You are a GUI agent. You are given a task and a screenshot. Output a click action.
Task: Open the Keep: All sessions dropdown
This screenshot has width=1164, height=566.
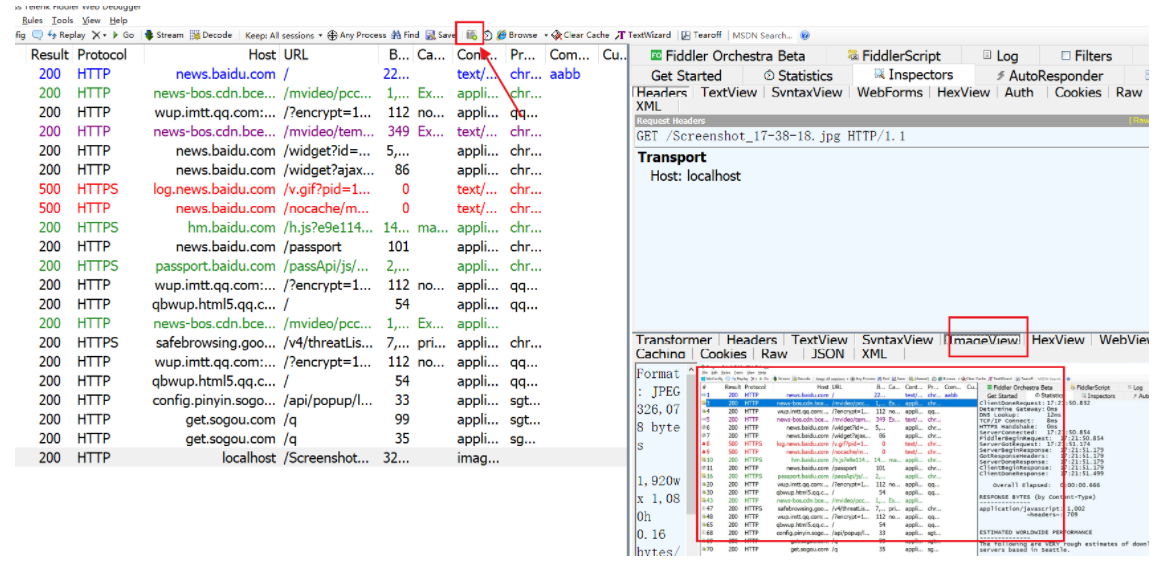click(x=284, y=35)
